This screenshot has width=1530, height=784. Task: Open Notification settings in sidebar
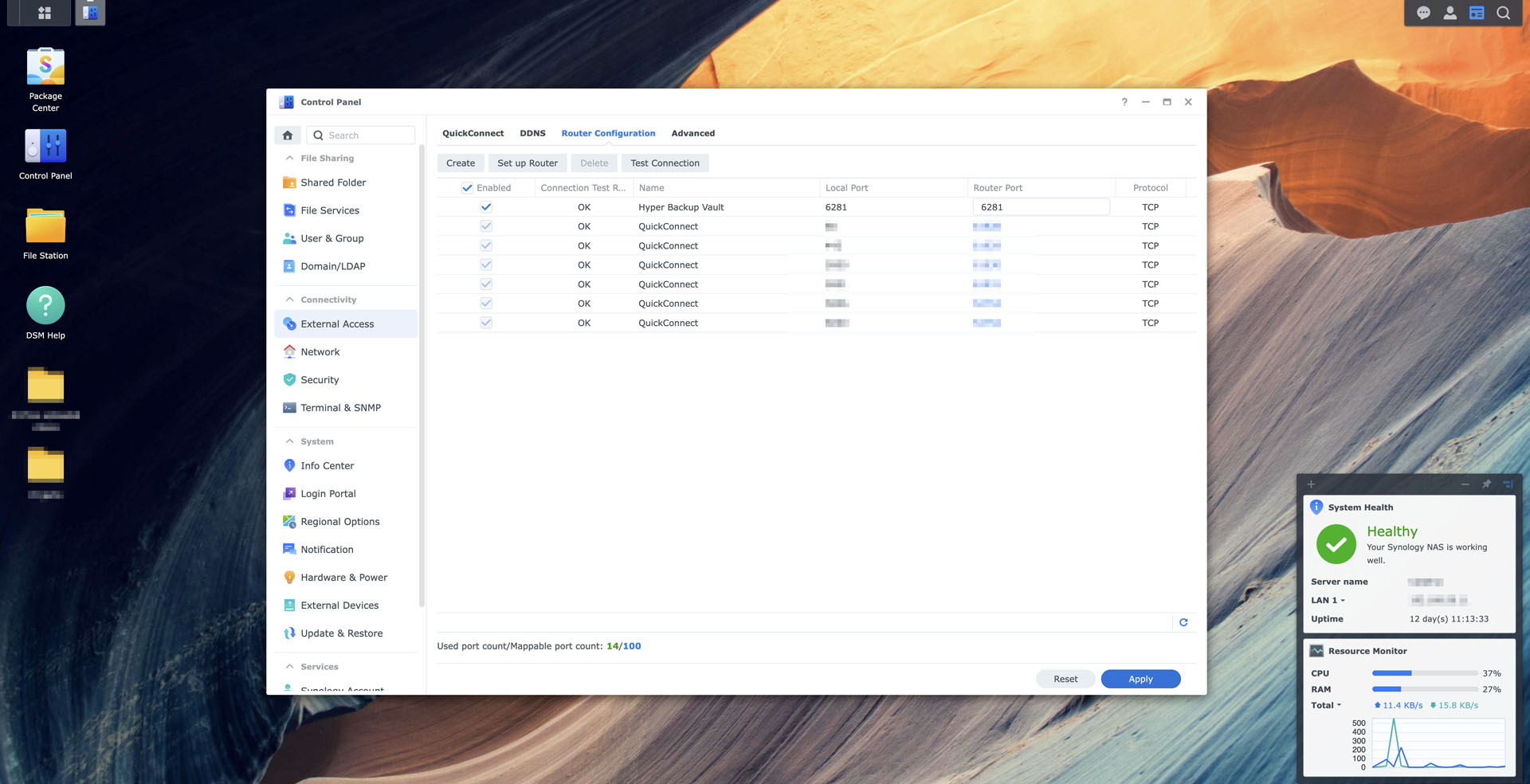(346, 550)
